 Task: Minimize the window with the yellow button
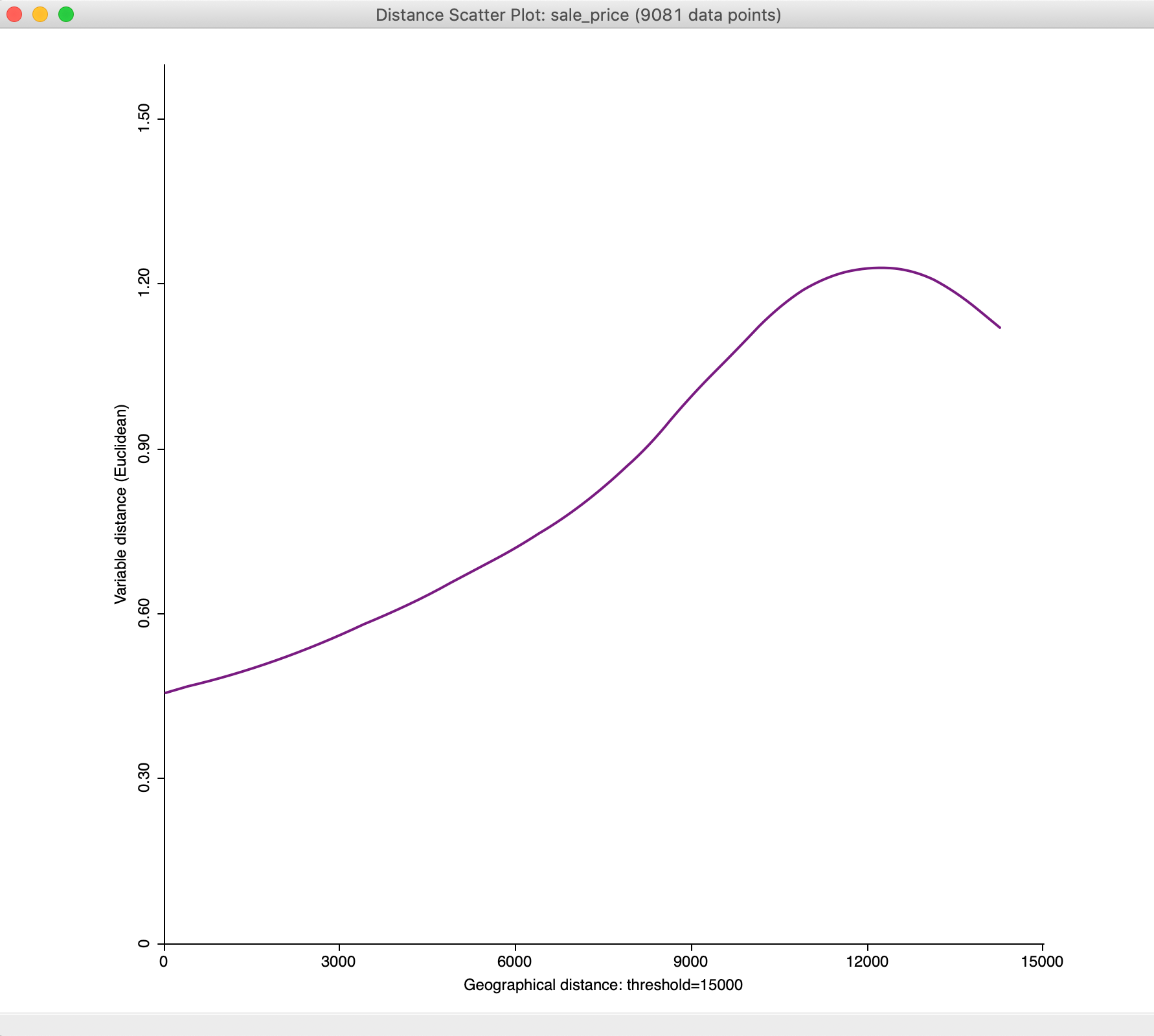(x=40, y=14)
